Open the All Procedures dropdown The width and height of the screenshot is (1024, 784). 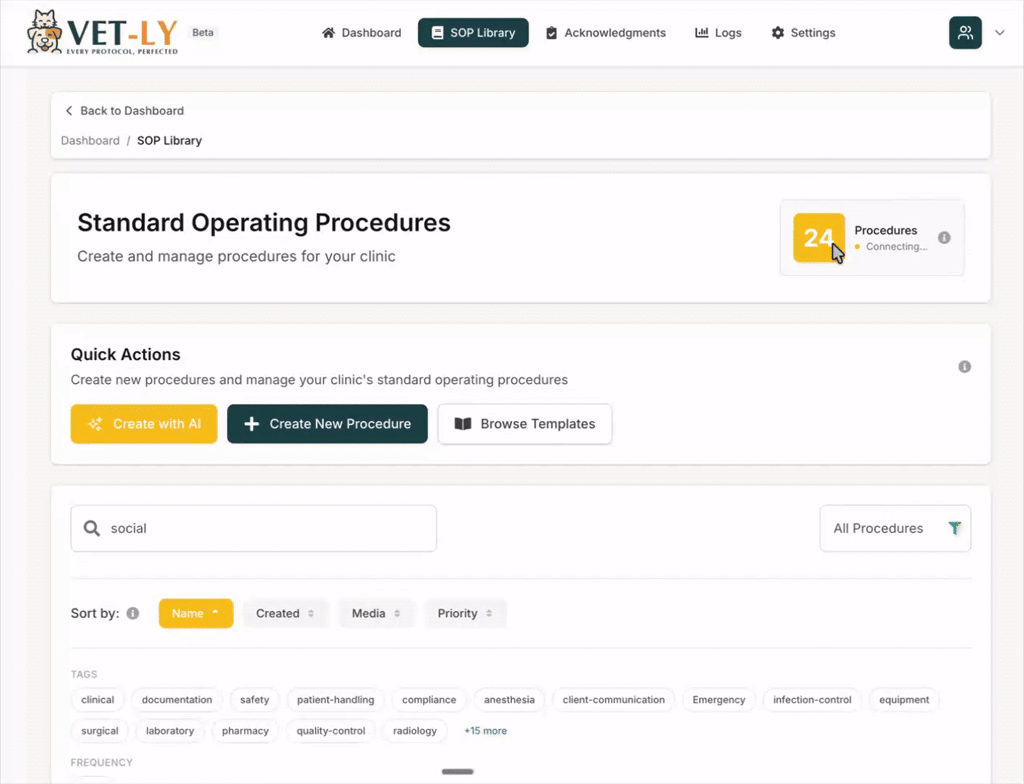(880, 528)
